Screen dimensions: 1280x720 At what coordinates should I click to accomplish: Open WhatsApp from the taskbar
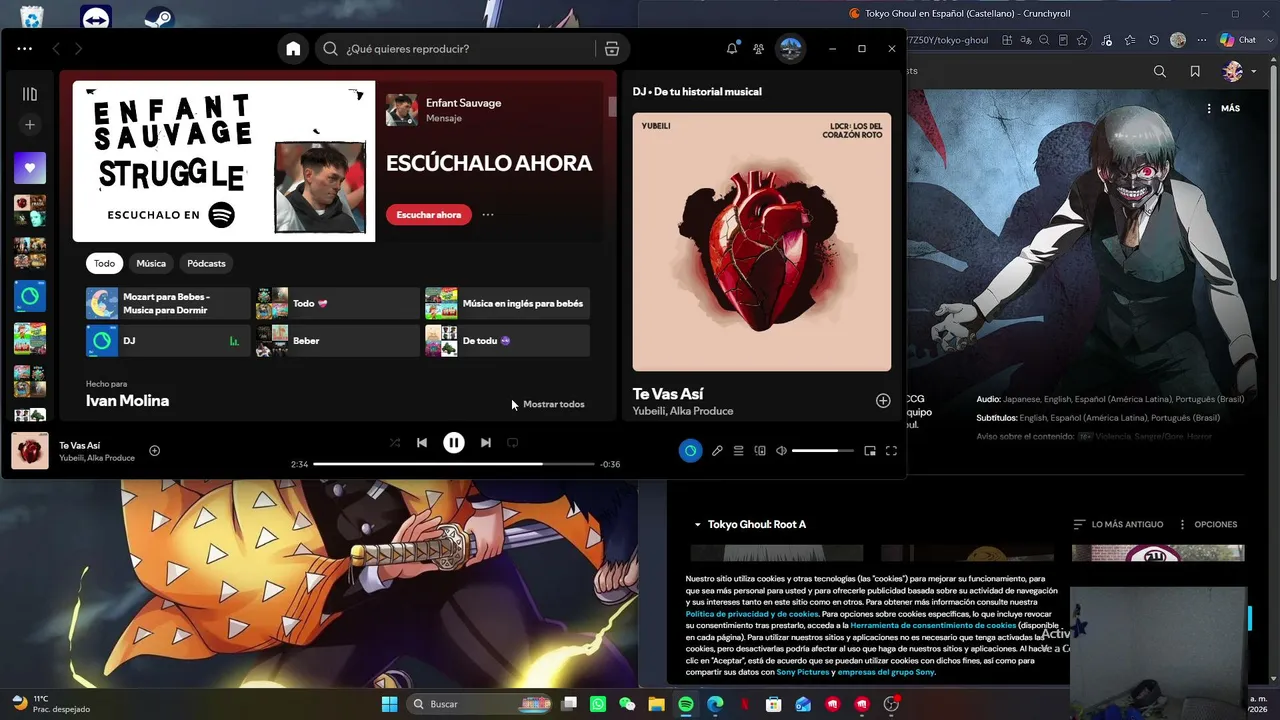598,704
